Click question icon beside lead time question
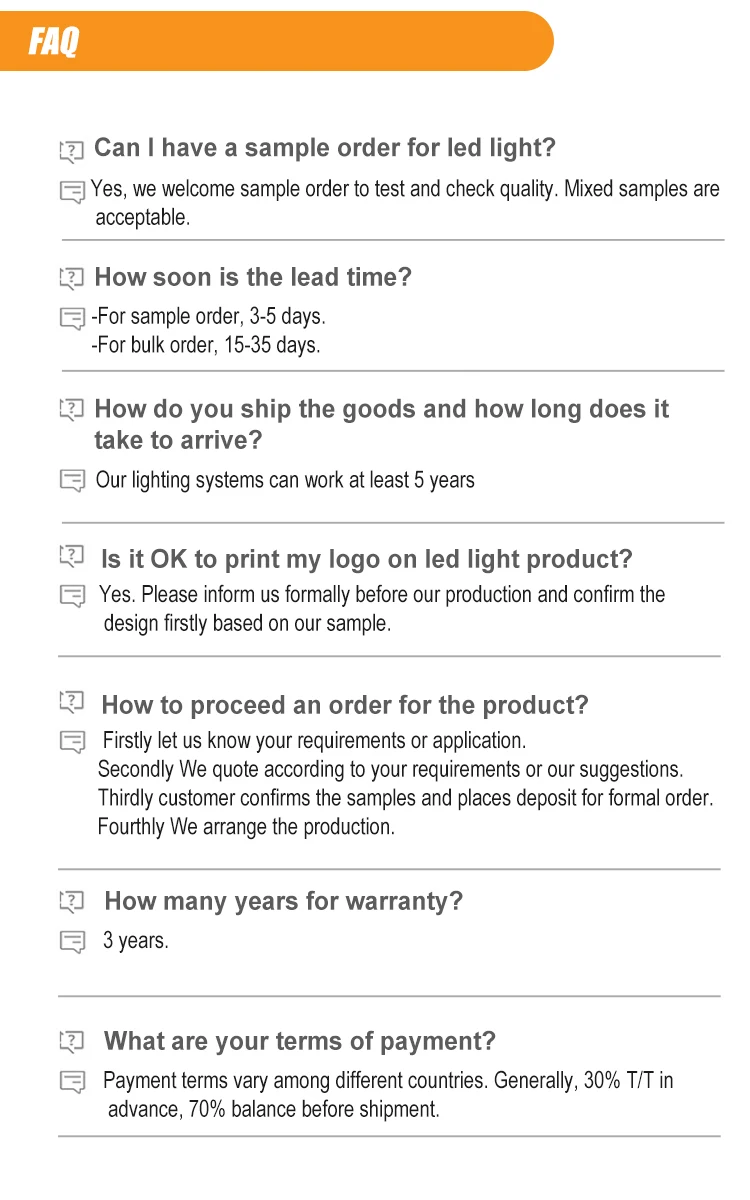The height and width of the screenshot is (1200, 750). pos(71,278)
